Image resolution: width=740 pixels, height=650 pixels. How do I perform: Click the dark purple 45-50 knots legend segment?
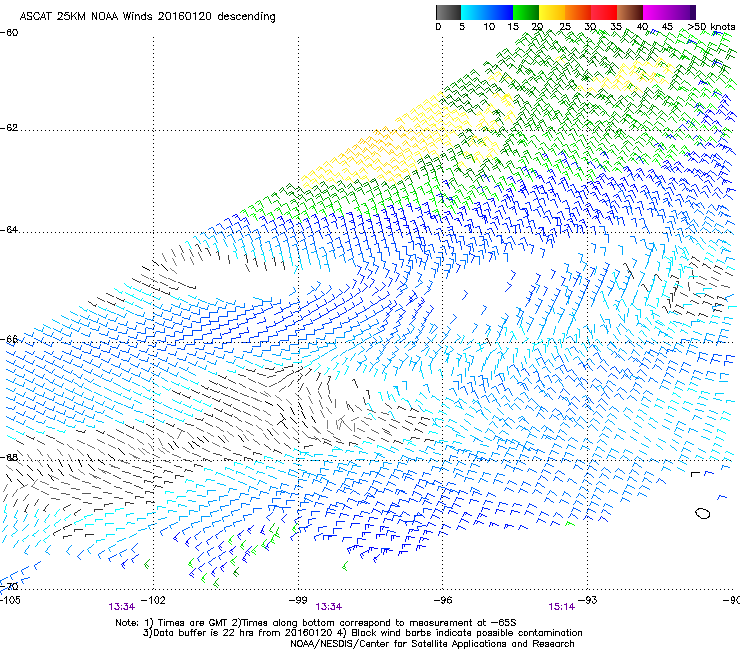(682, 12)
